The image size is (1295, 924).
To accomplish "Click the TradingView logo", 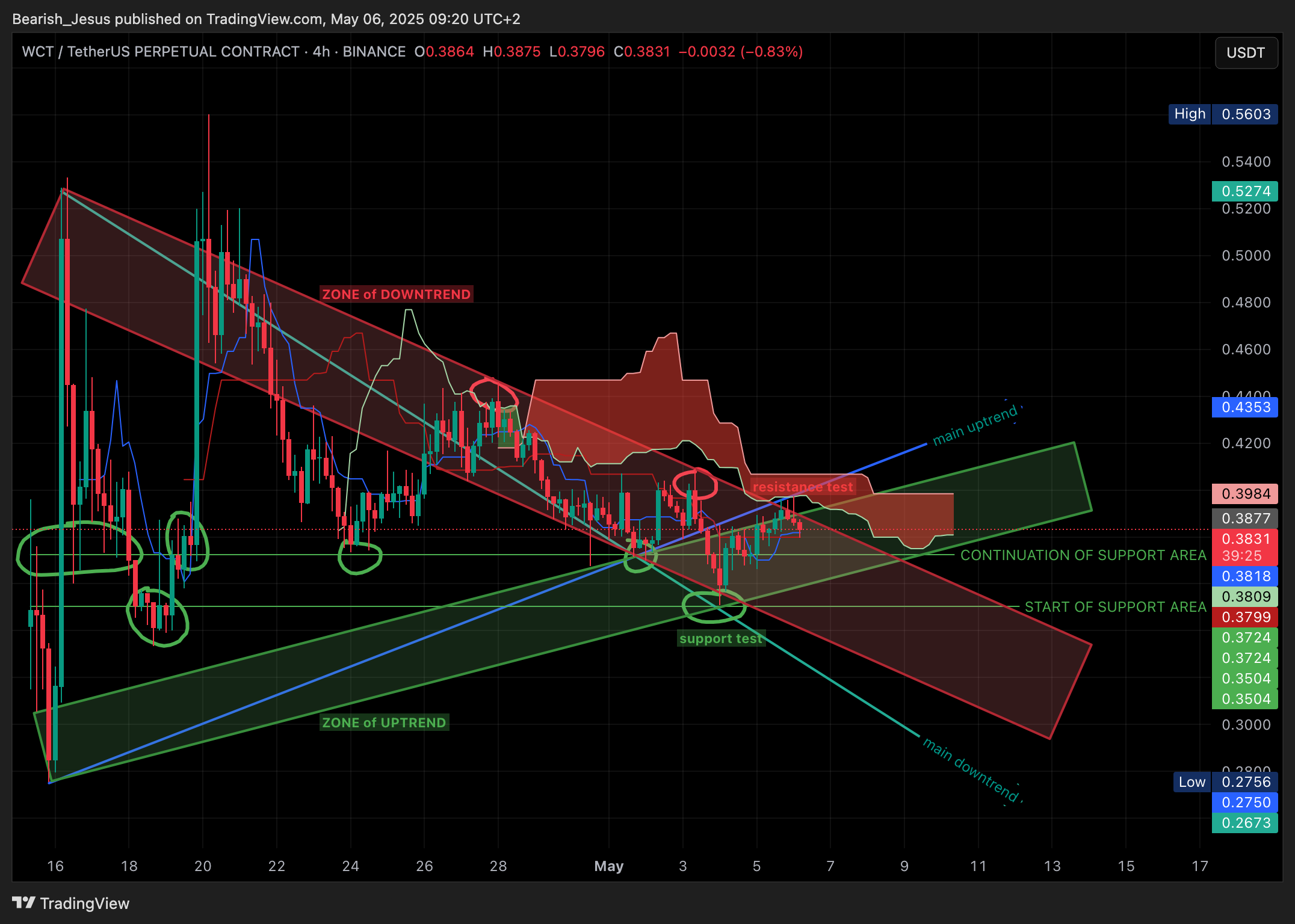I will (x=71, y=903).
